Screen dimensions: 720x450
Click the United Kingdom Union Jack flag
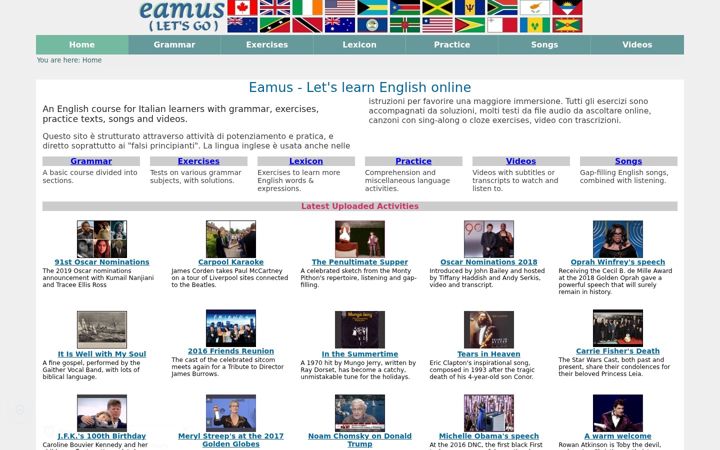click(x=275, y=7)
